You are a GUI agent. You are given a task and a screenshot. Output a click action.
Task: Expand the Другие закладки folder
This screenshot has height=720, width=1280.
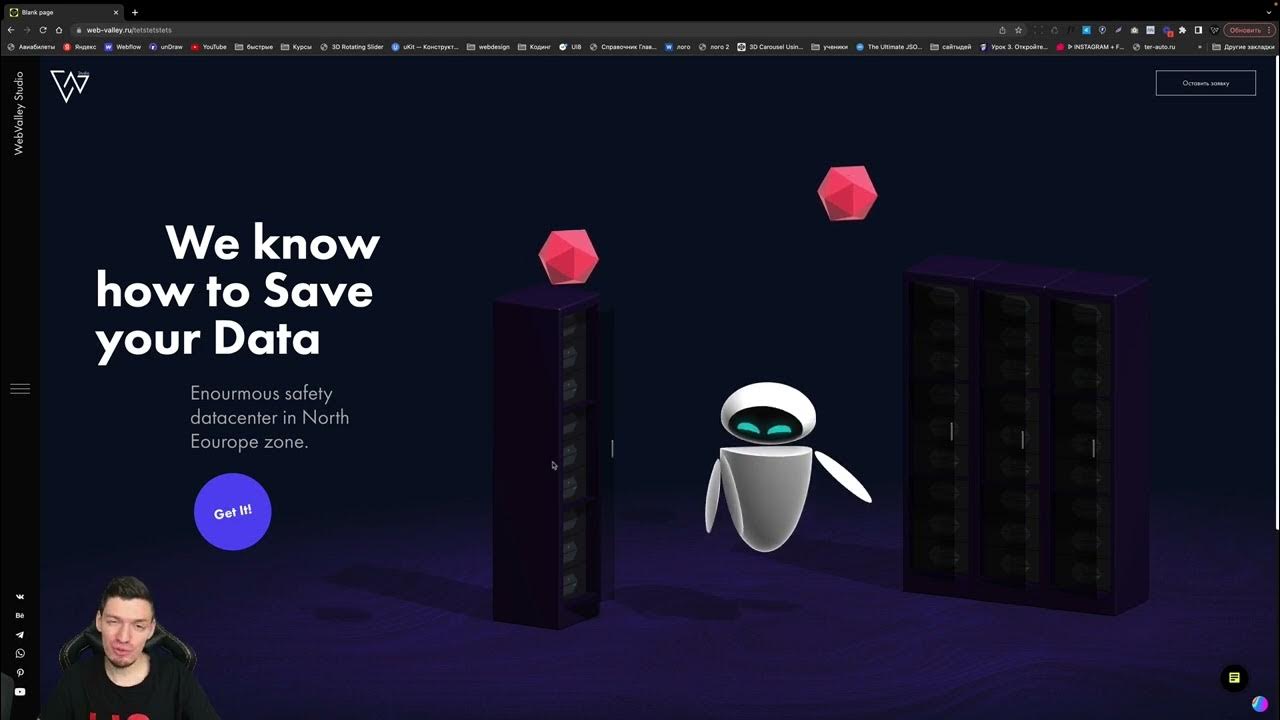point(1244,47)
